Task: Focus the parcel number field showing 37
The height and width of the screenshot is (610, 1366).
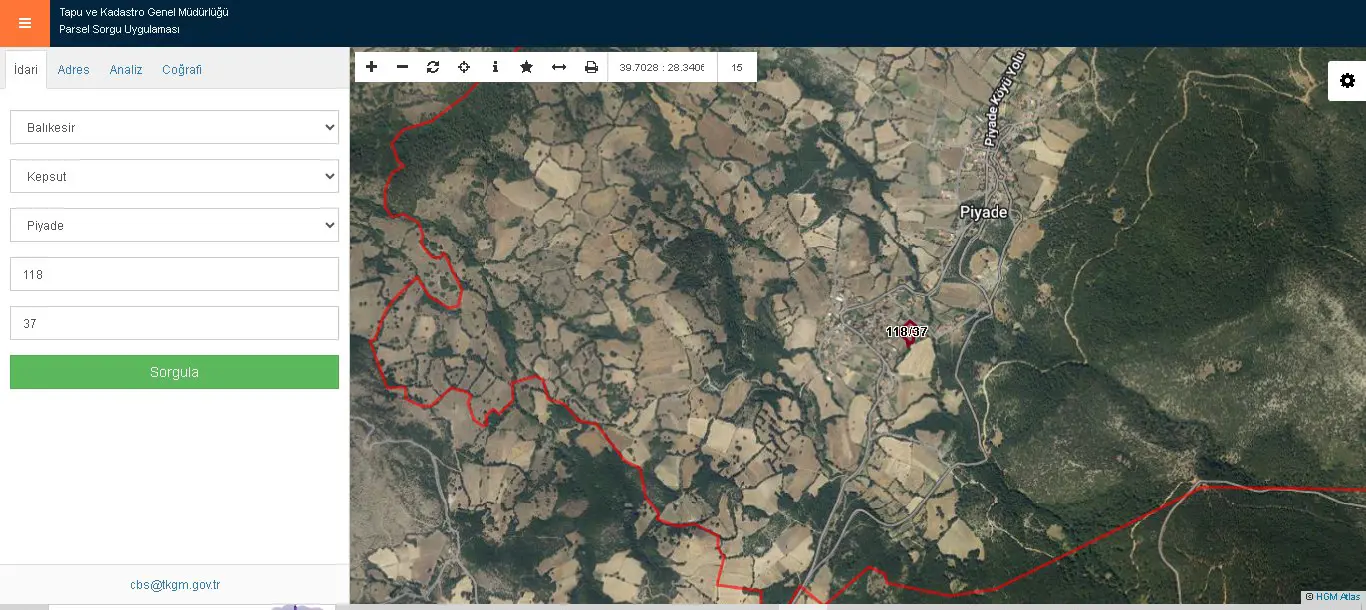Action: pyautogui.click(x=174, y=323)
